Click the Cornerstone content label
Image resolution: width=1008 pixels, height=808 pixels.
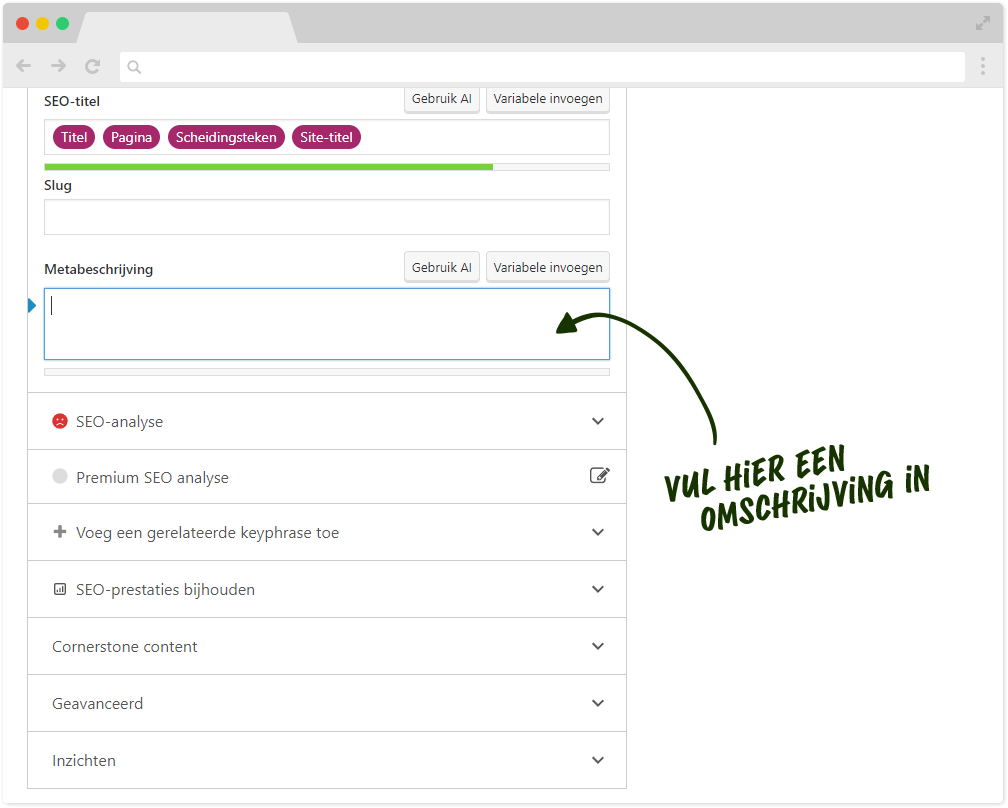(125, 647)
